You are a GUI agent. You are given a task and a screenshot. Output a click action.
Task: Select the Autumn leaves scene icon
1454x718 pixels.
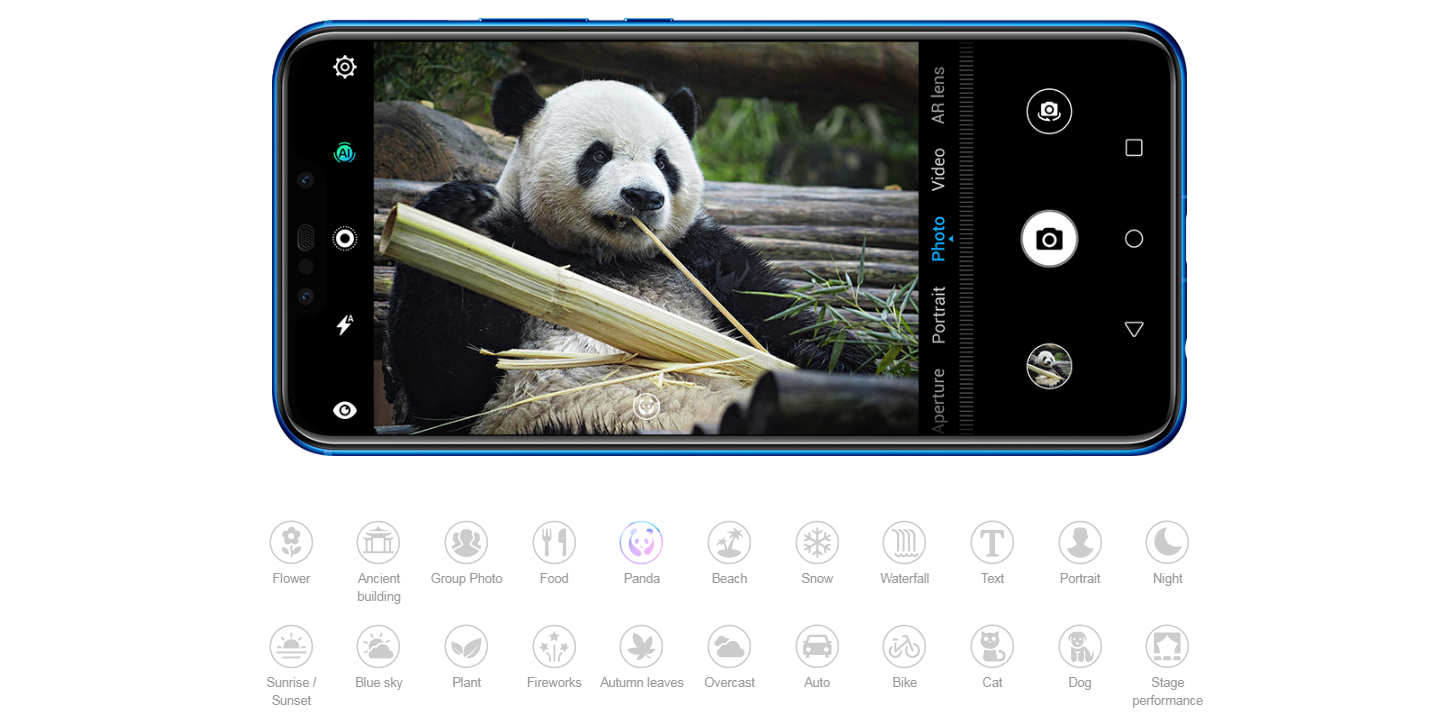coord(641,646)
